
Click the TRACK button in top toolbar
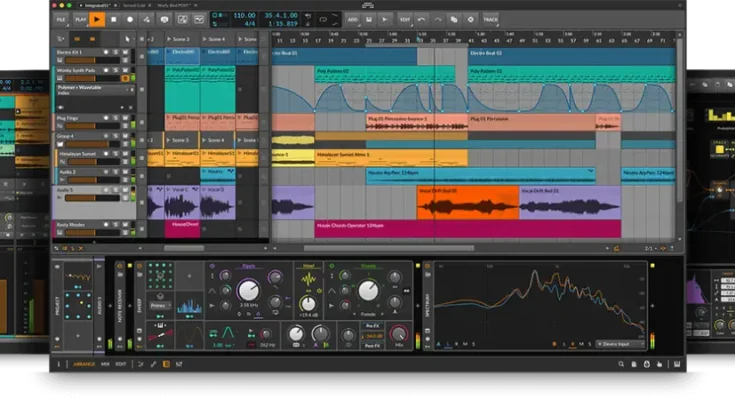pyautogui.click(x=490, y=19)
